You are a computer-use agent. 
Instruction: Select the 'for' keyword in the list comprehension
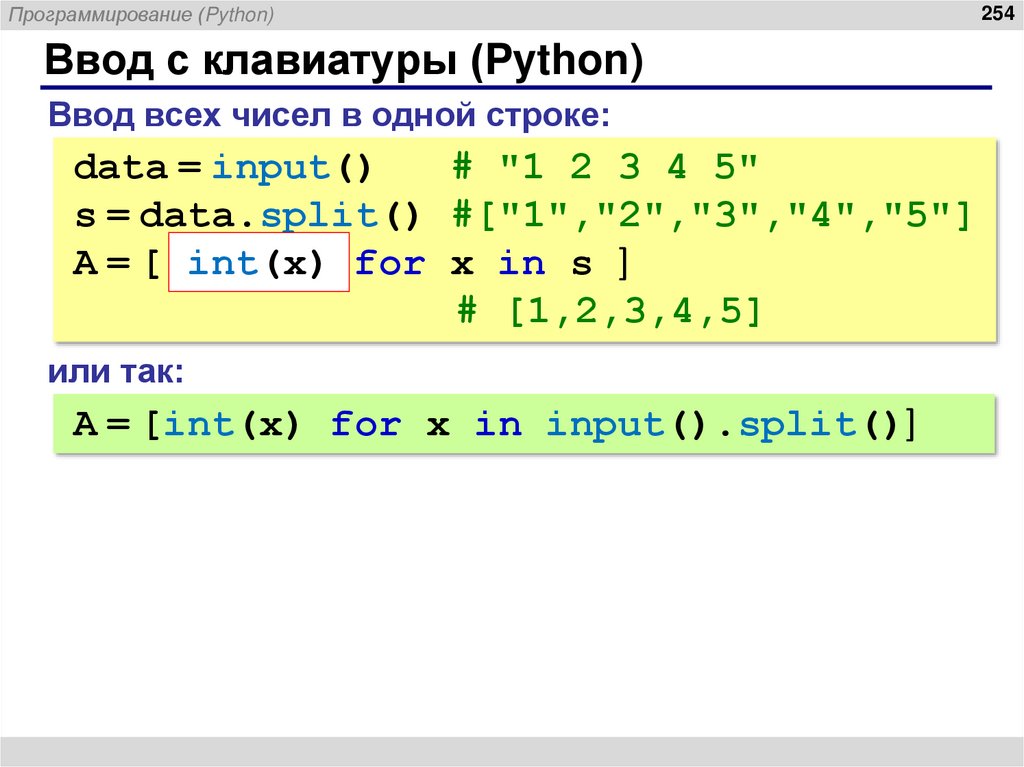[392, 263]
